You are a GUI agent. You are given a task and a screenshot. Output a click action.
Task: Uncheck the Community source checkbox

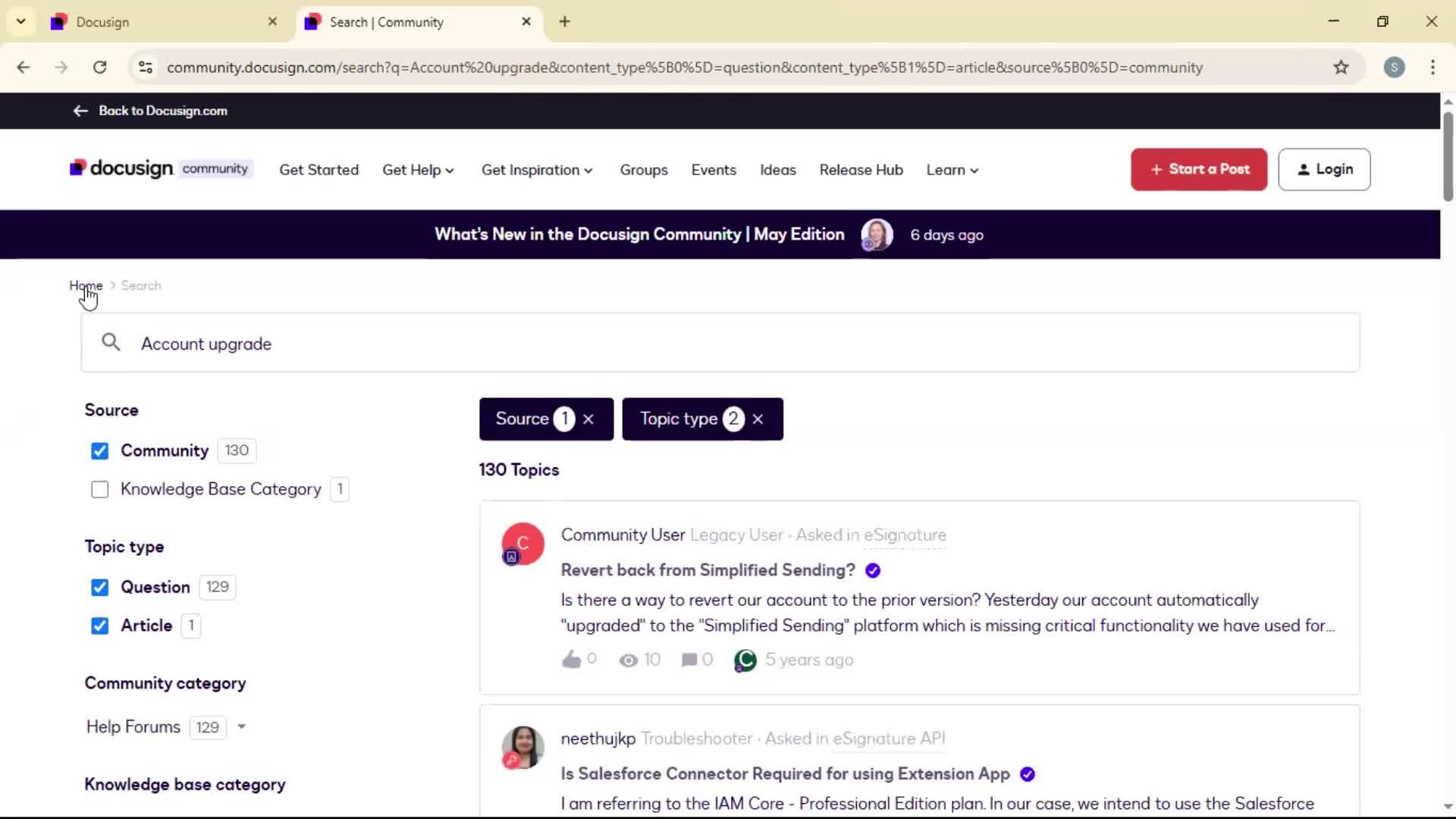pos(99,451)
